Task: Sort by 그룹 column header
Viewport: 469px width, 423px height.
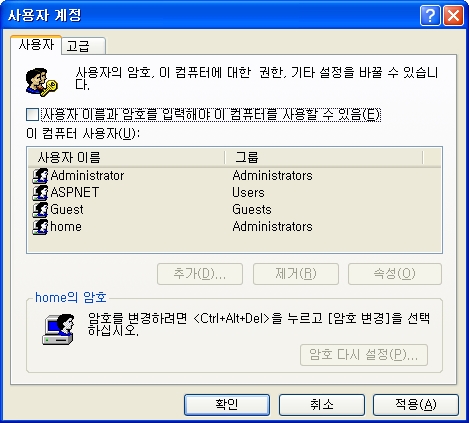Action: [324, 157]
